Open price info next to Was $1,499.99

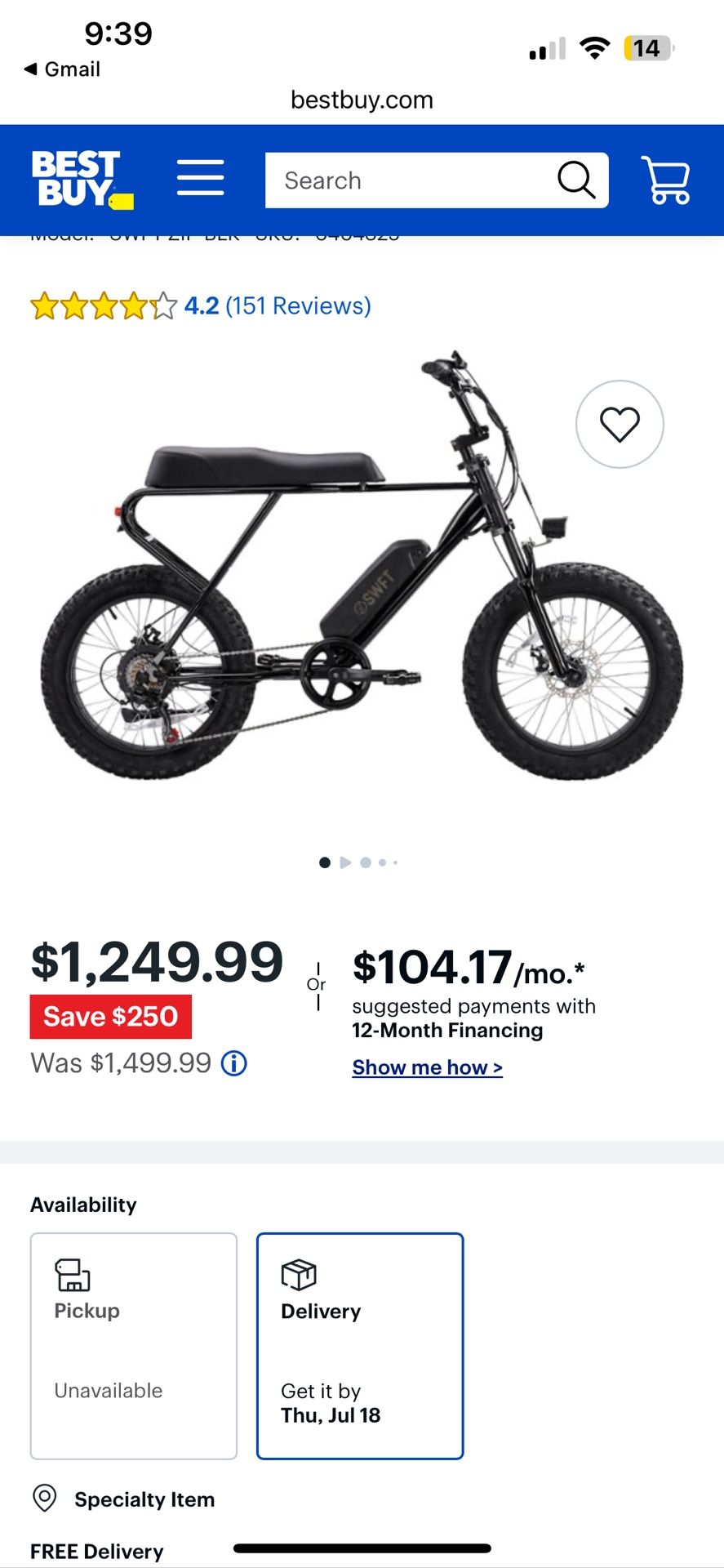tap(234, 1063)
